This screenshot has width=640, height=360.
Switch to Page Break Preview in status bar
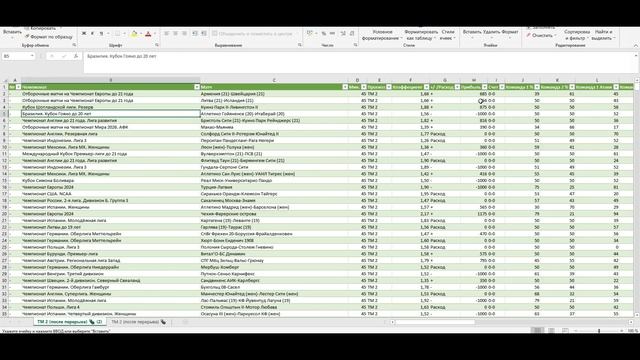click(565, 330)
